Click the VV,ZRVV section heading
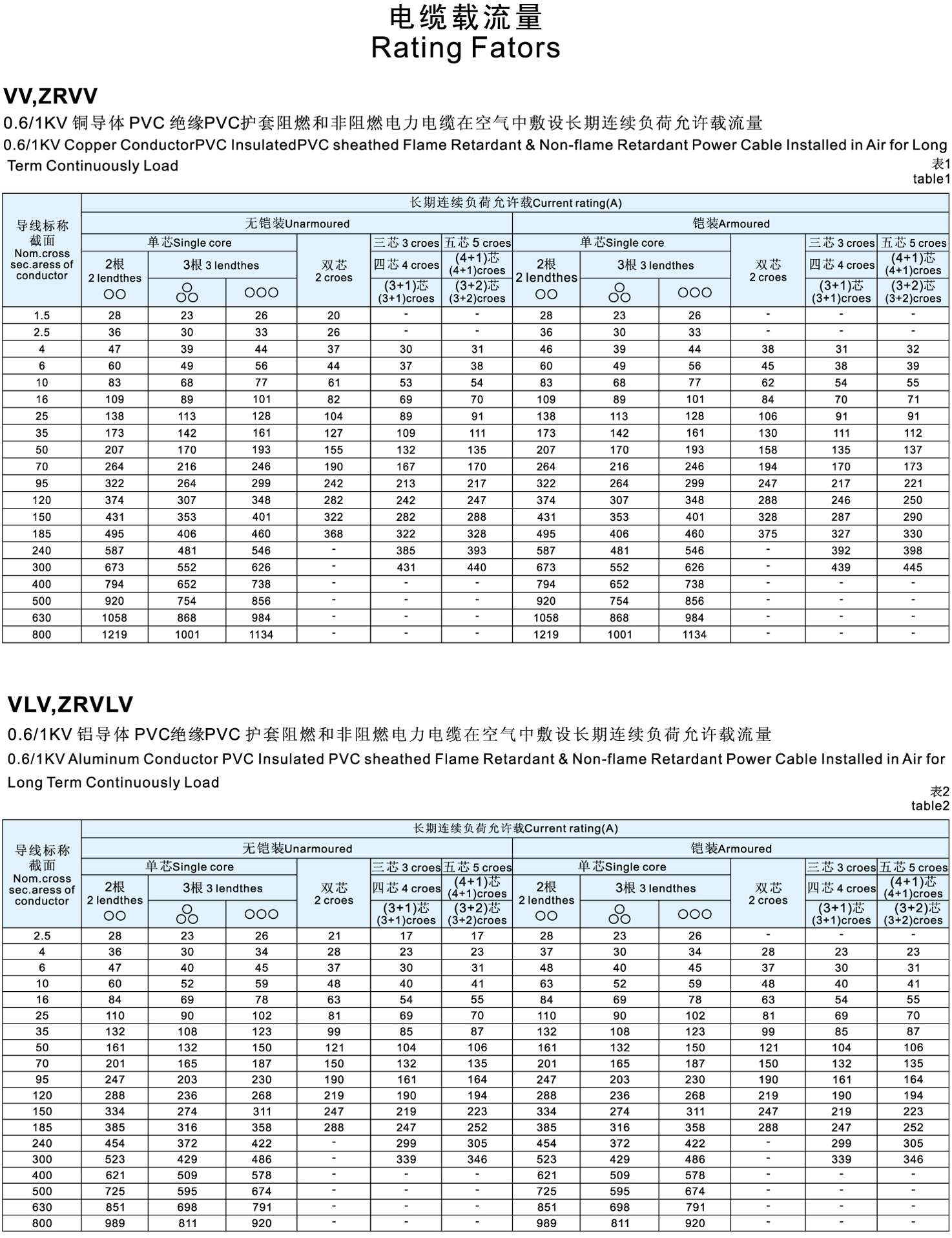The width and height of the screenshot is (952, 1238). 50,96
